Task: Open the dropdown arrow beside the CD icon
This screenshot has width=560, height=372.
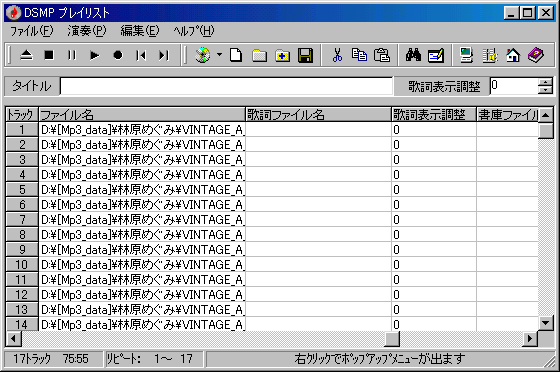Action: 219,55
